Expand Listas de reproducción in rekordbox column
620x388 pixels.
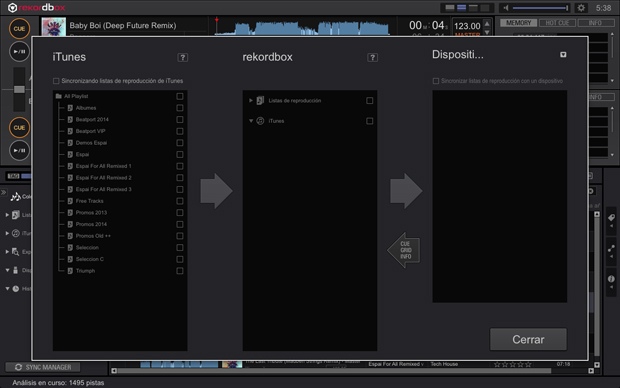[251, 100]
